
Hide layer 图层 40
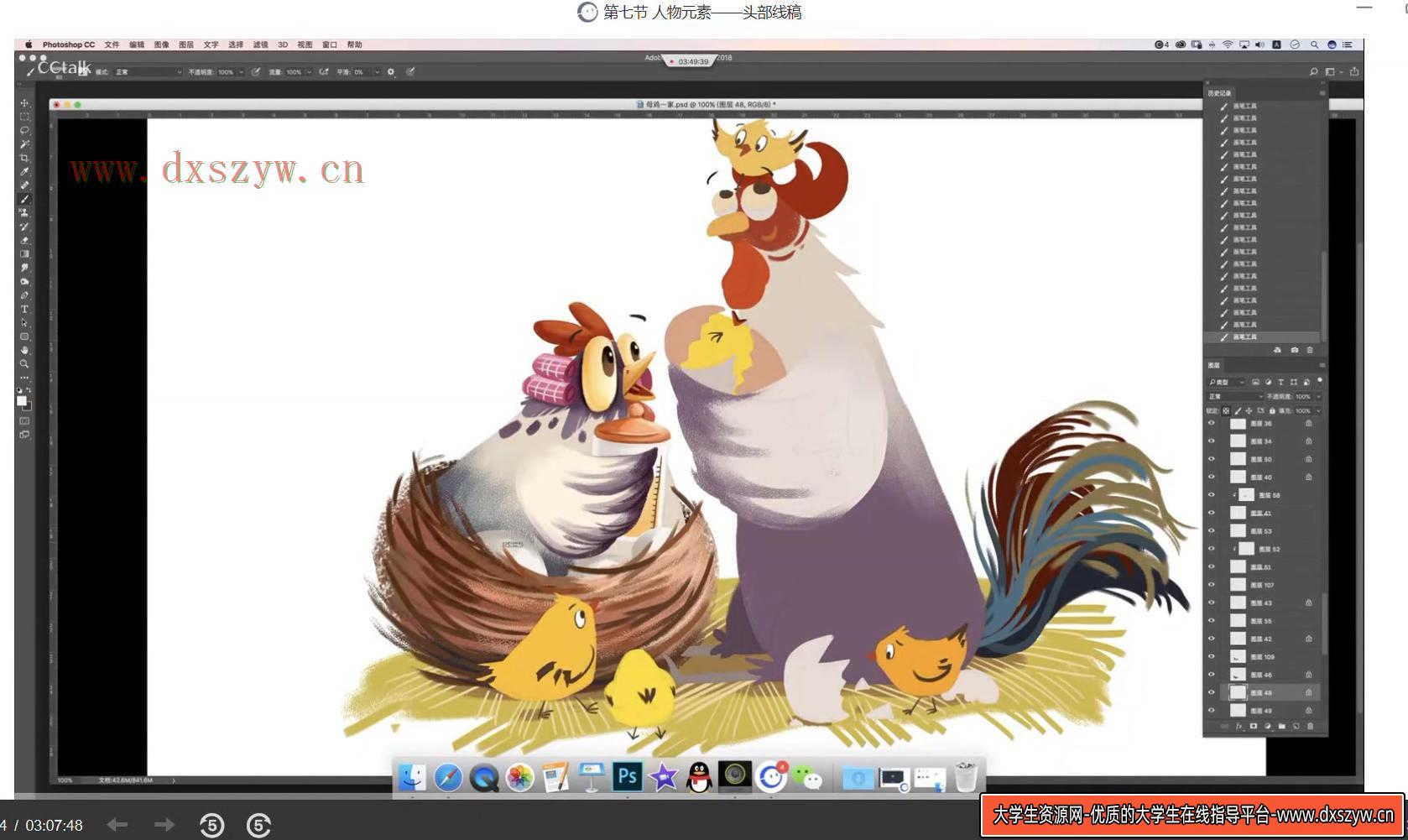click(1211, 477)
